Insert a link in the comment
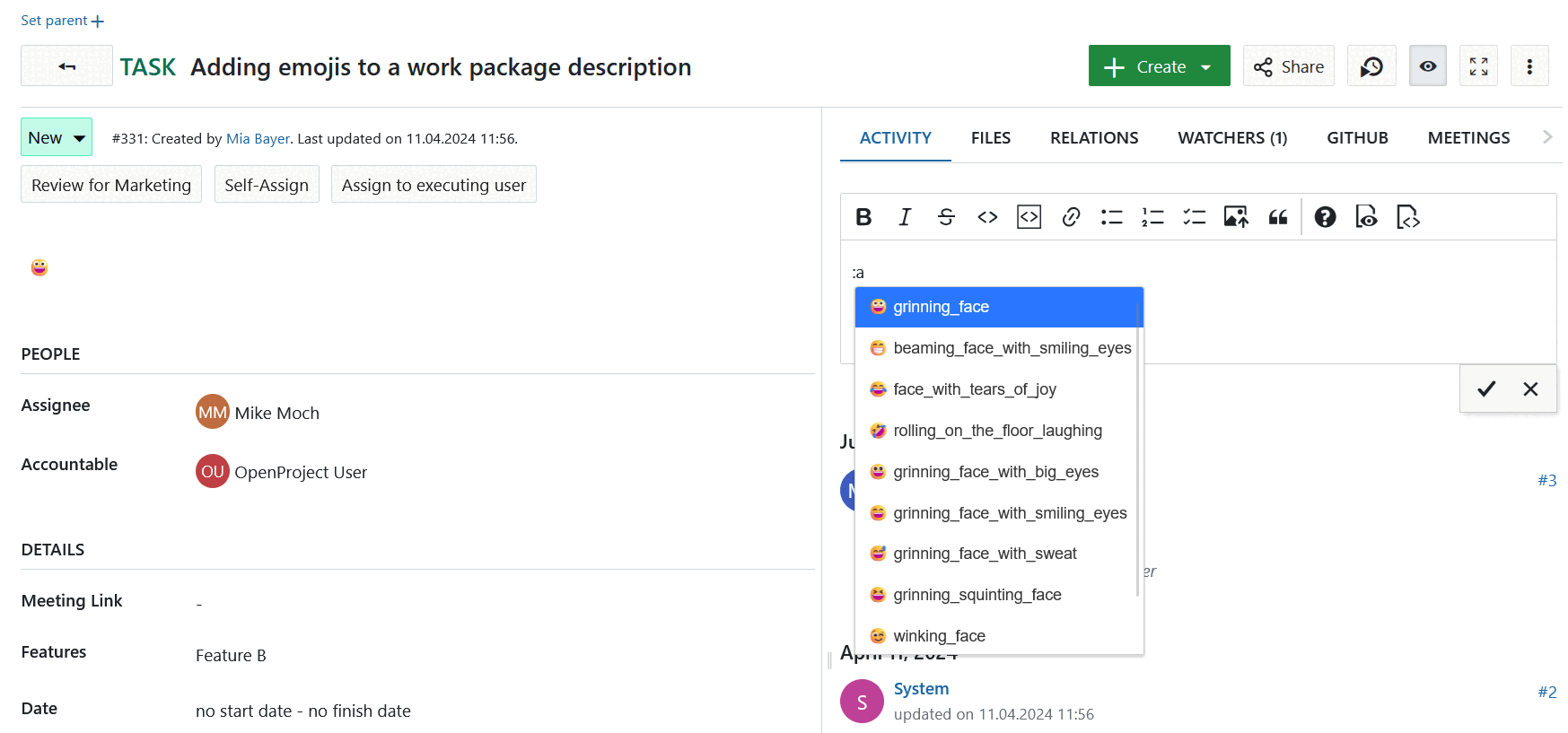Viewport: 1568px width, 733px height. pyautogui.click(x=1071, y=217)
